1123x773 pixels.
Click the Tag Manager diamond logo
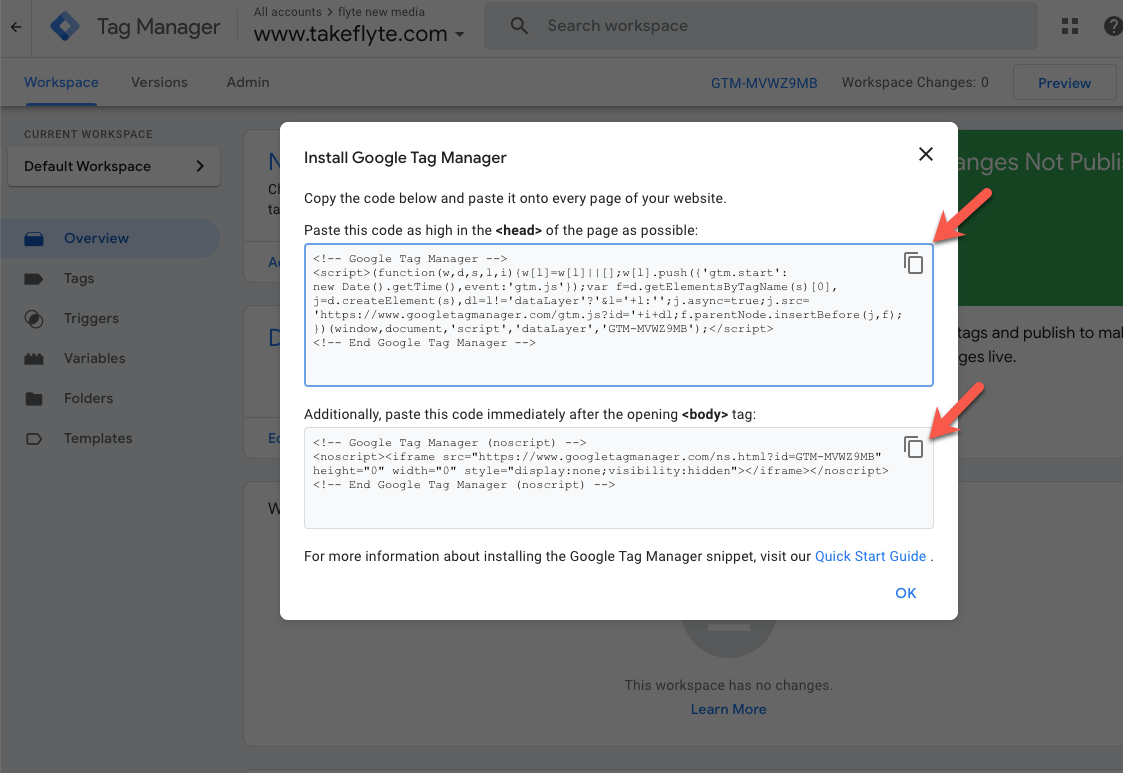63,27
